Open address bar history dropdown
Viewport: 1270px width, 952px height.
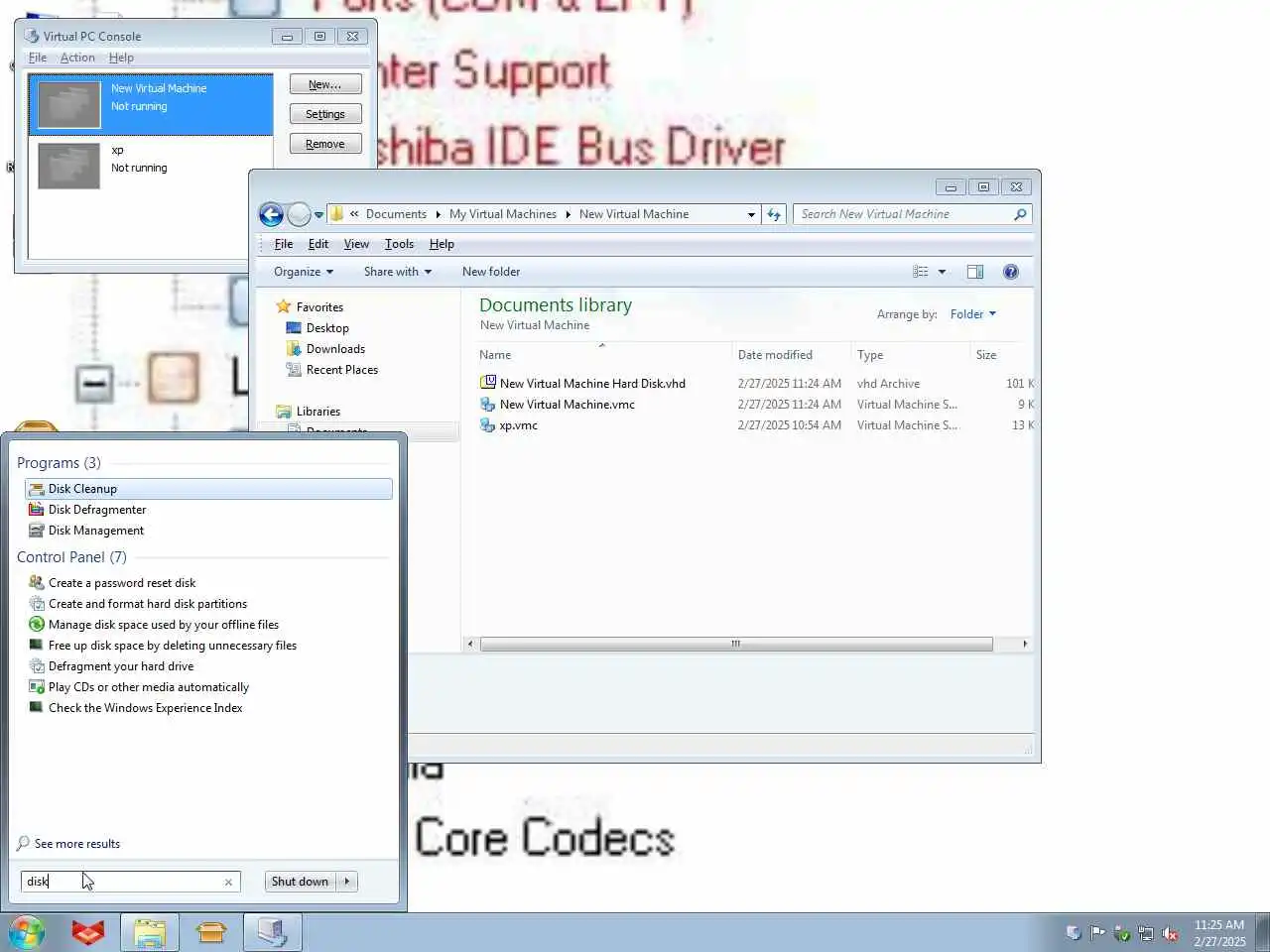pos(751,214)
